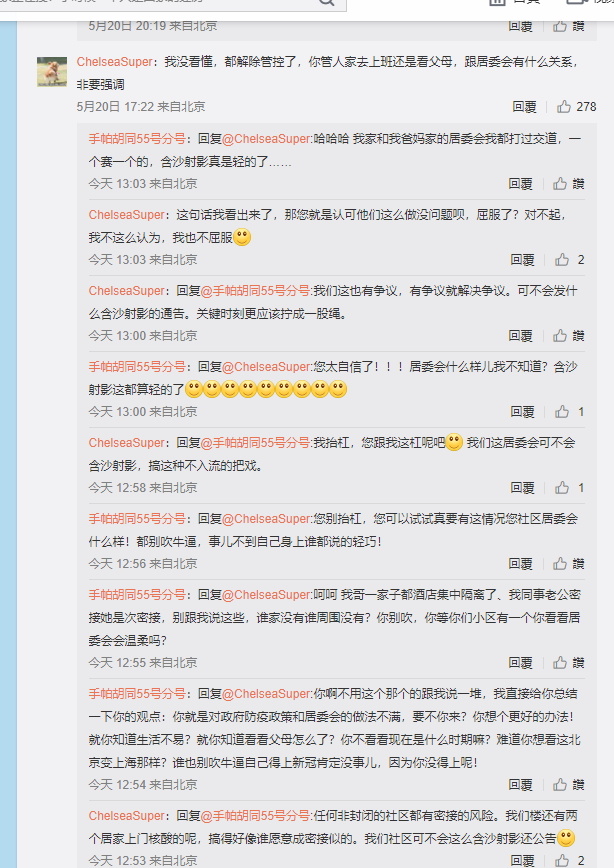This screenshot has width=614, height=868.
Task: Like the 13:00 ChelseaSuper reply about 争议
Action: 568,335
